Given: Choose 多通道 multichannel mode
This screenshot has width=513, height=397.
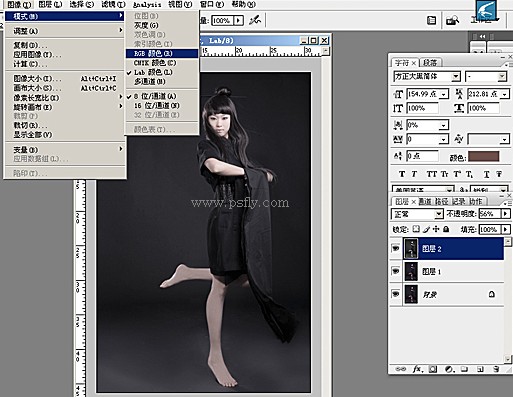Looking at the screenshot, I should [162, 81].
